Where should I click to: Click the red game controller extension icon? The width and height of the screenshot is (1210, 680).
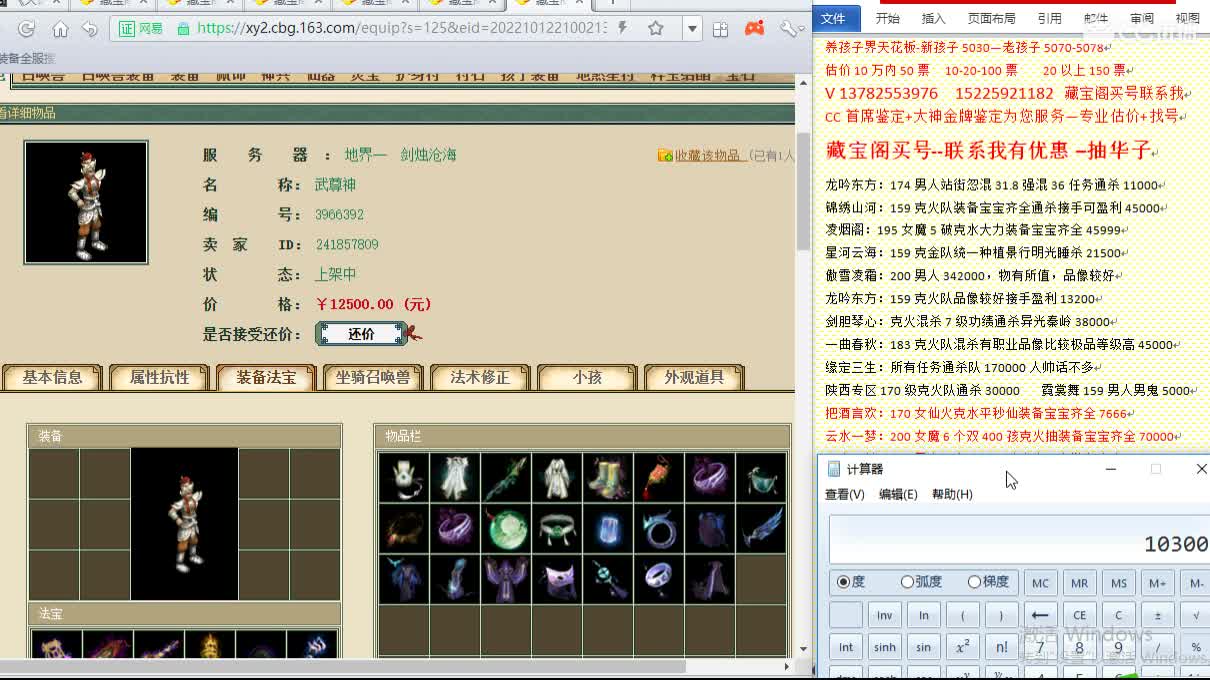click(754, 29)
